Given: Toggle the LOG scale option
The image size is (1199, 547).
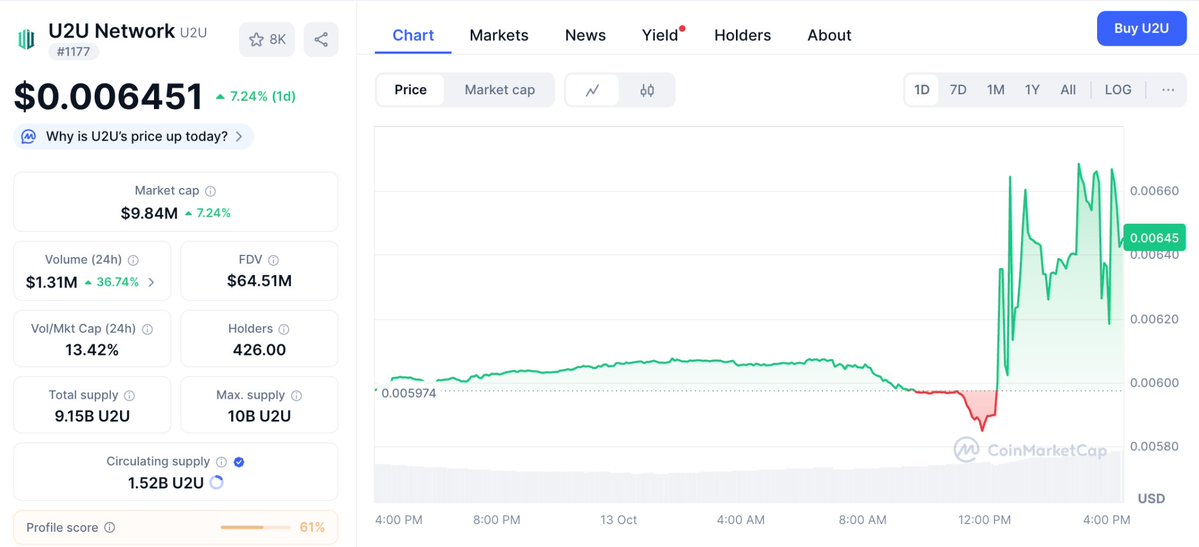Looking at the screenshot, I should pyautogui.click(x=1118, y=90).
